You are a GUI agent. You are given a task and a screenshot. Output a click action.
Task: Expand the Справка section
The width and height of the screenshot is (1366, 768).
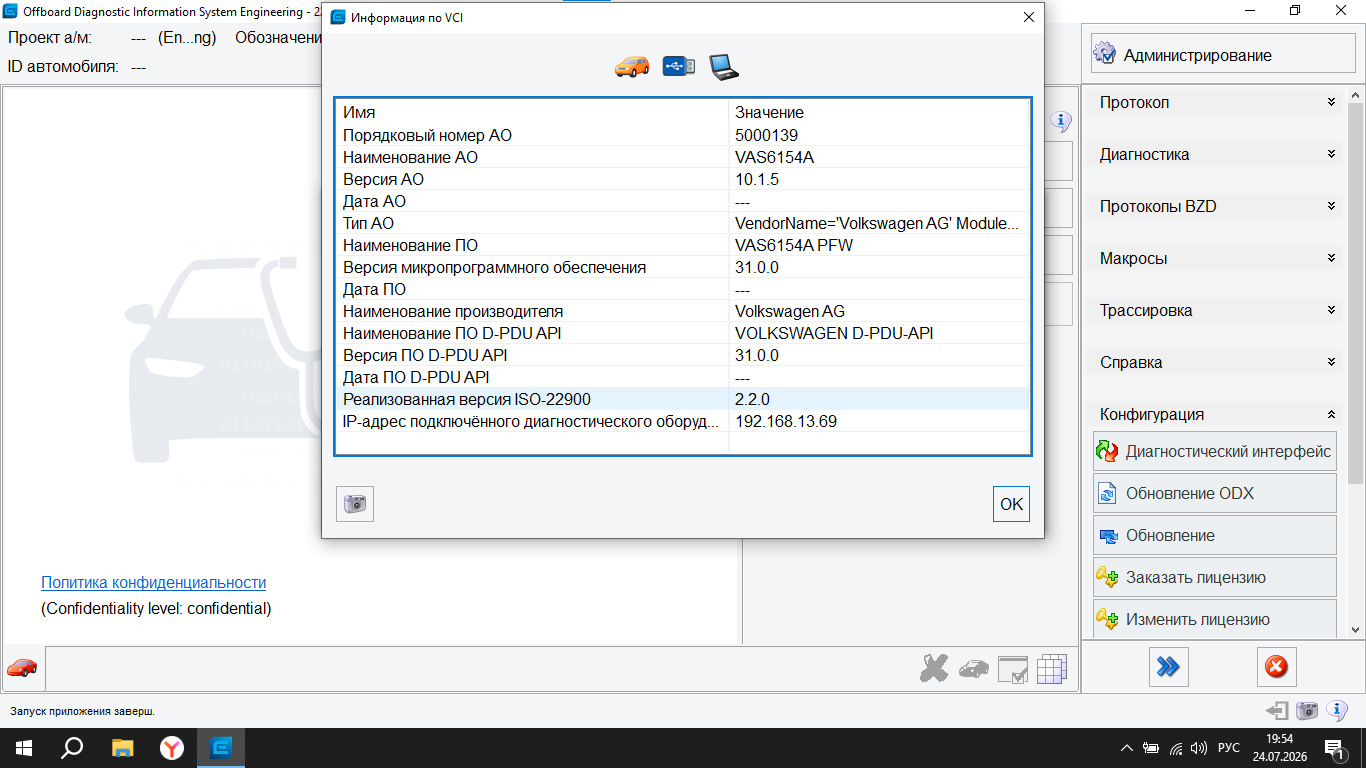click(x=1218, y=362)
